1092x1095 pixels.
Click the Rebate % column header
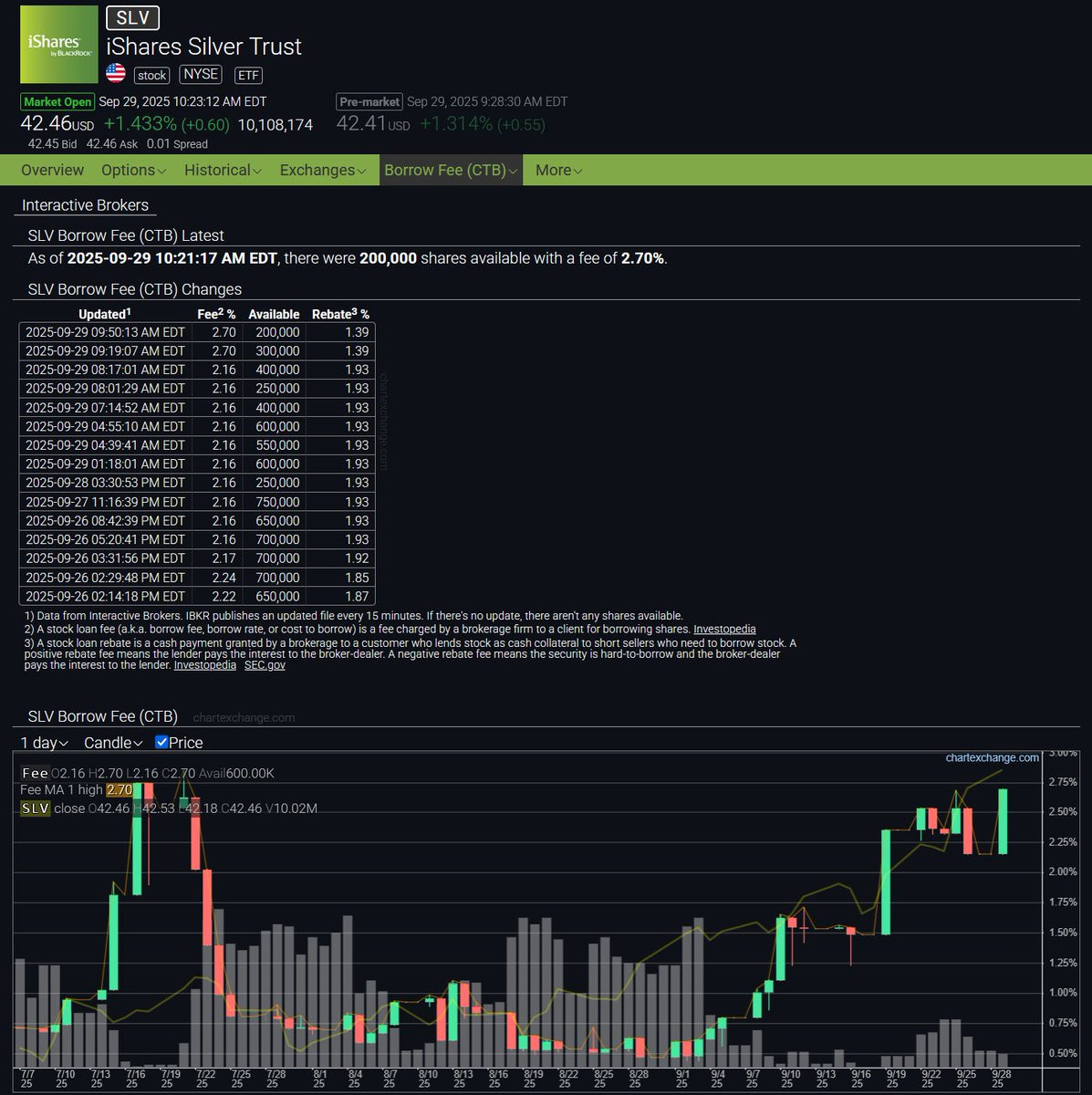[x=340, y=314]
